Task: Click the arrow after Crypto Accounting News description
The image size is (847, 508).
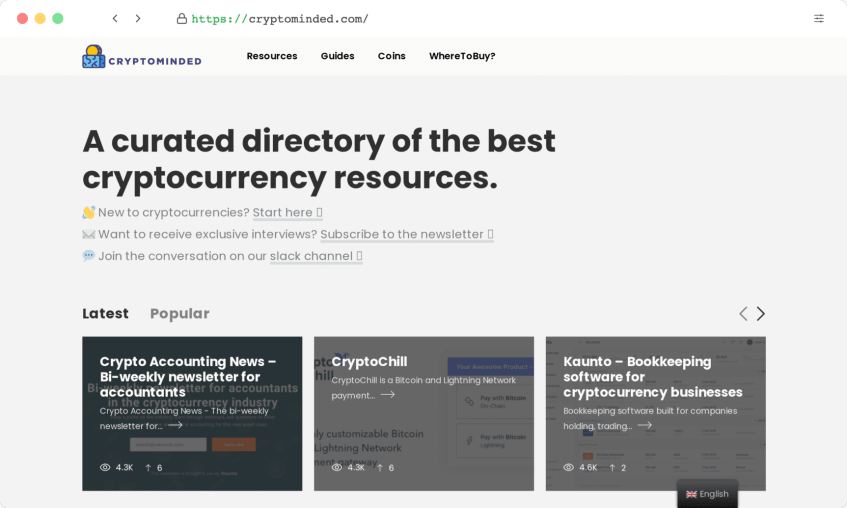Action: coord(174,425)
